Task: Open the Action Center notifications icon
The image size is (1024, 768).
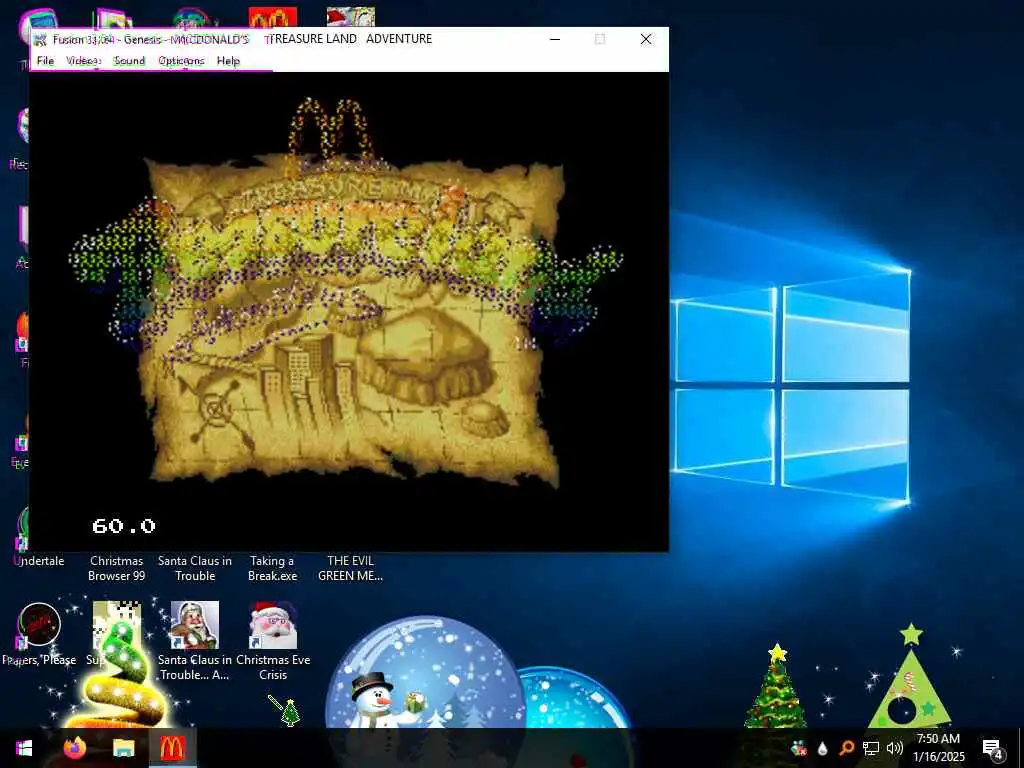Action: 992,748
